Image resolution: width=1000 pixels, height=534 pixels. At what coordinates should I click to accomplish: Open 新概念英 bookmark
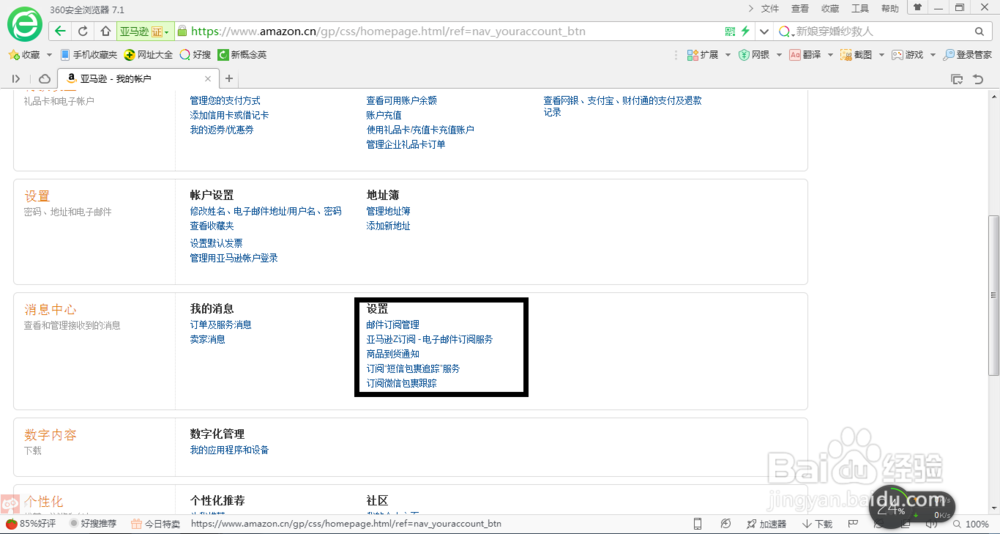pyautogui.click(x=242, y=55)
